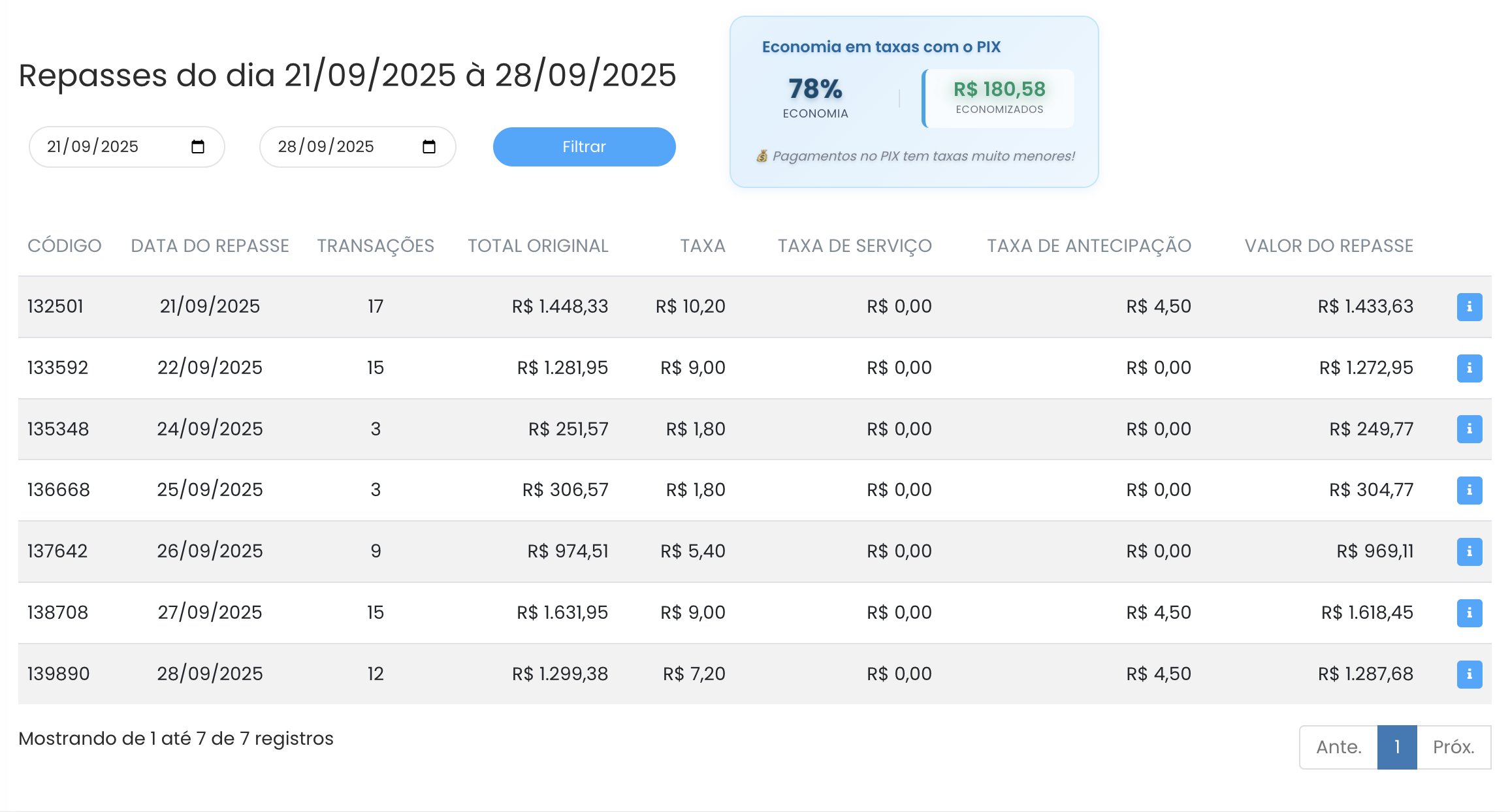This screenshot has height=812, width=1510.
Task: Click repasse value R$ 249,77
Action: pos(1371,429)
